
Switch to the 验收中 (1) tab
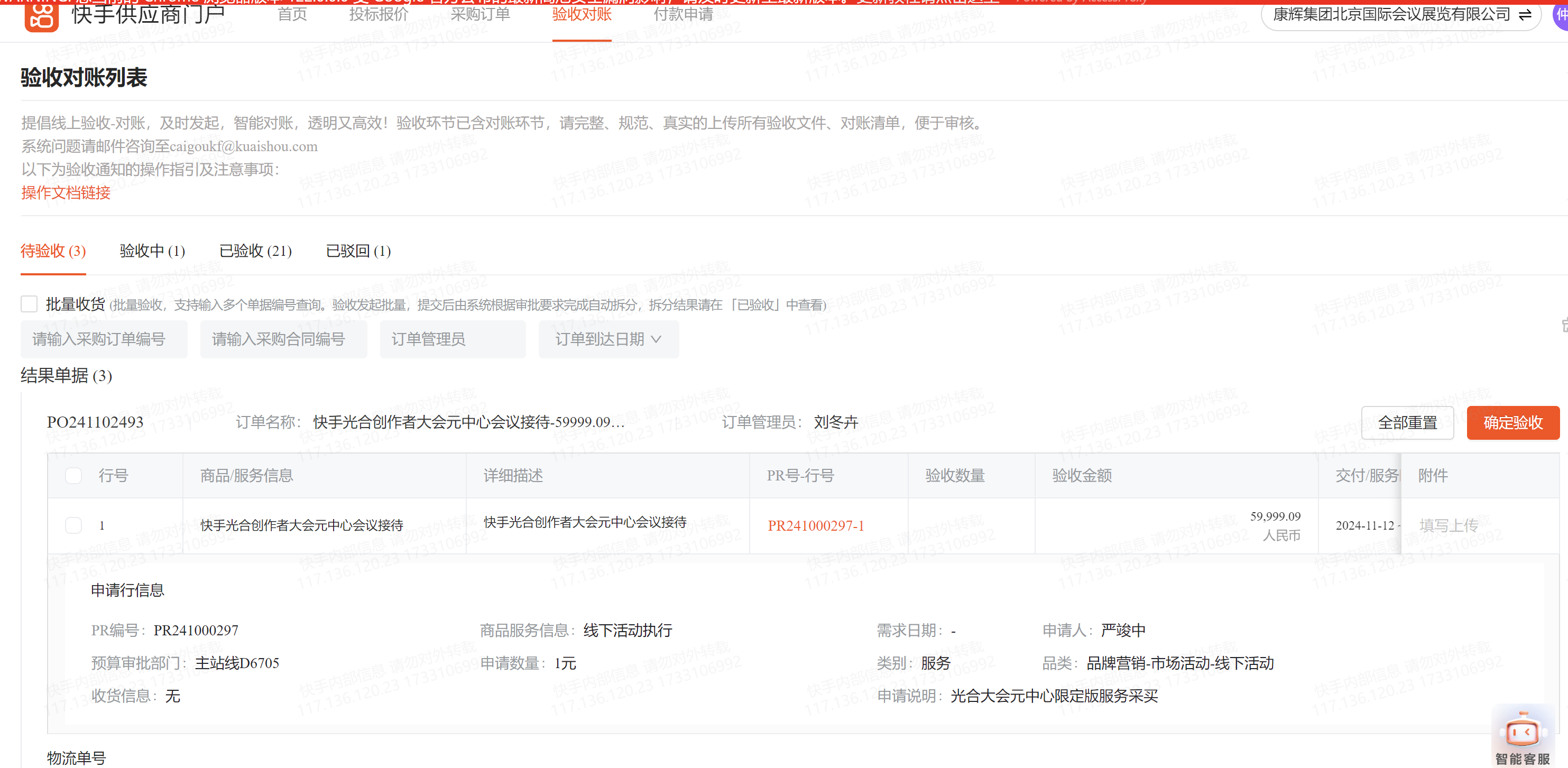click(x=152, y=251)
